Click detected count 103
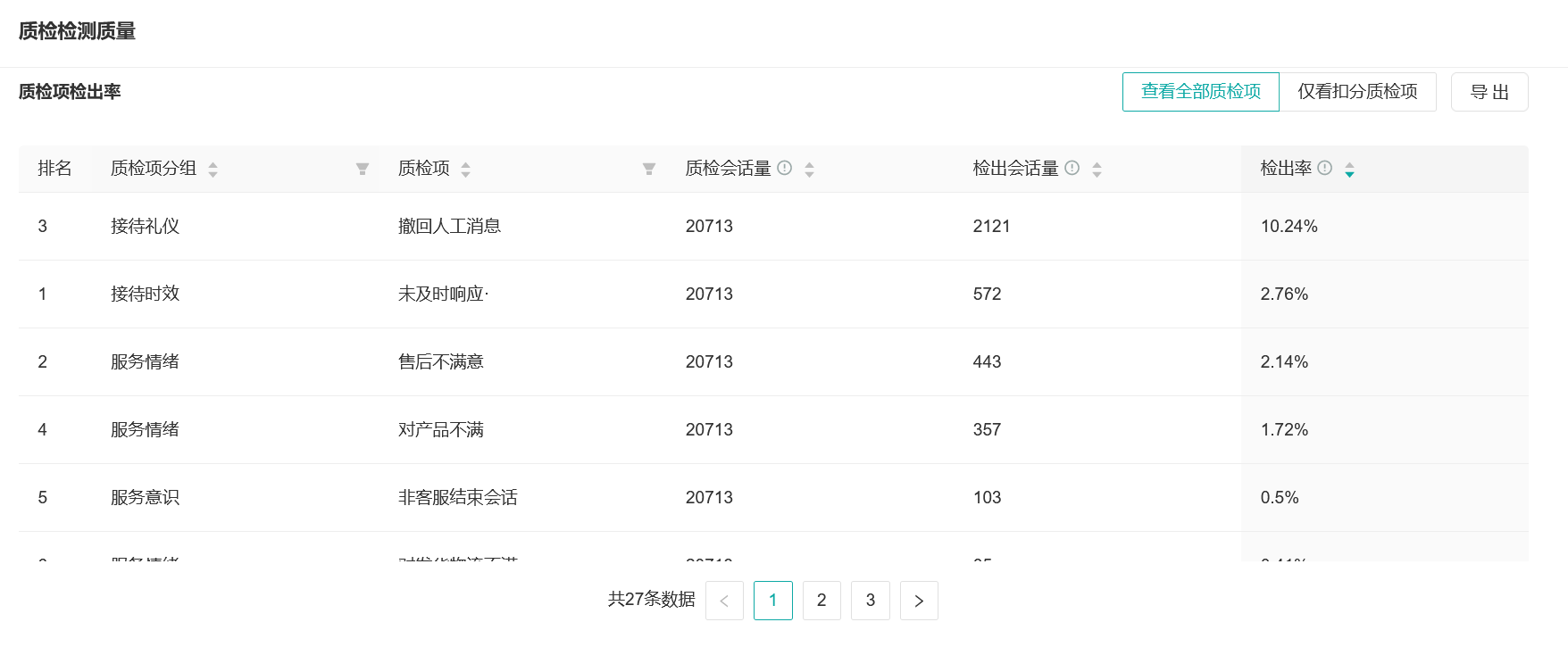 click(987, 498)
